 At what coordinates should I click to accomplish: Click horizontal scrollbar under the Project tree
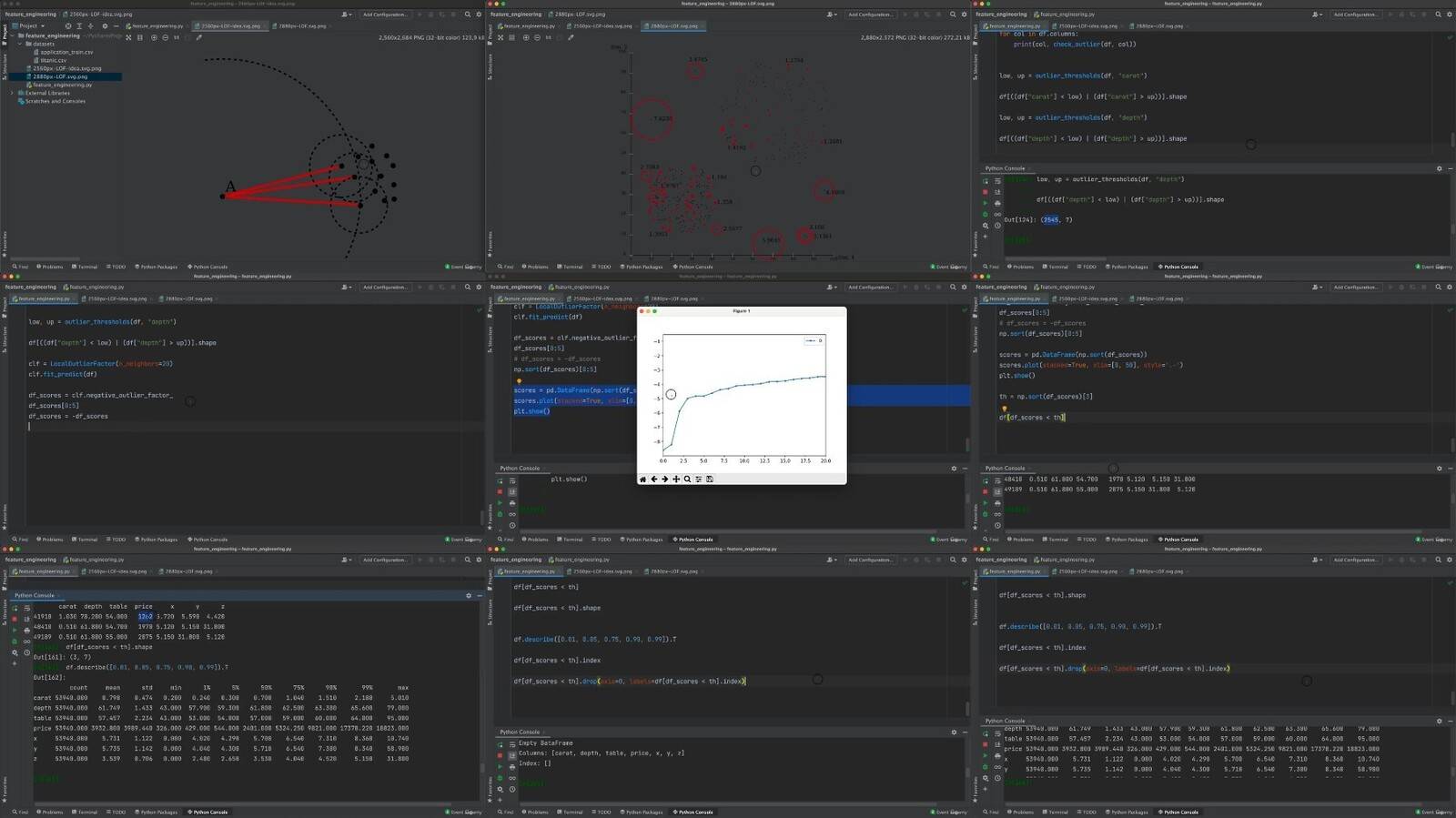pyautogui.click(x=45, y=258)
